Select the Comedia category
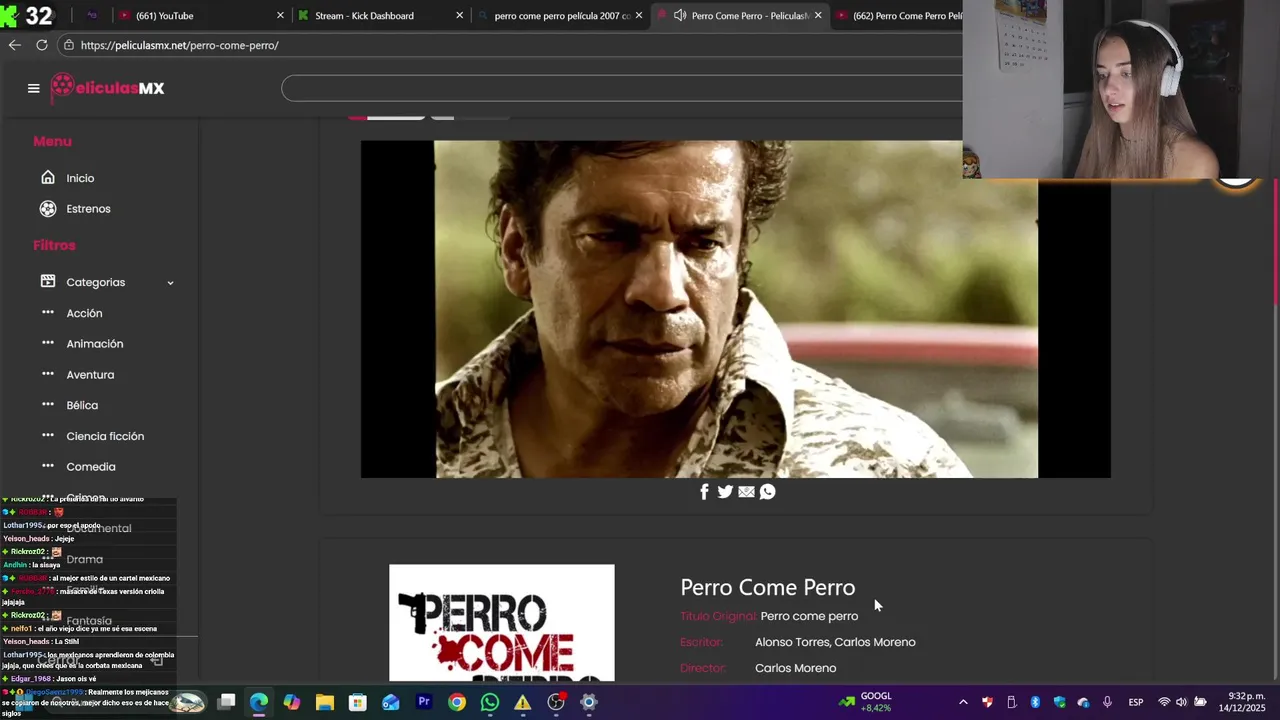Viewport: 1280px width, 720px height. [91, 467]
